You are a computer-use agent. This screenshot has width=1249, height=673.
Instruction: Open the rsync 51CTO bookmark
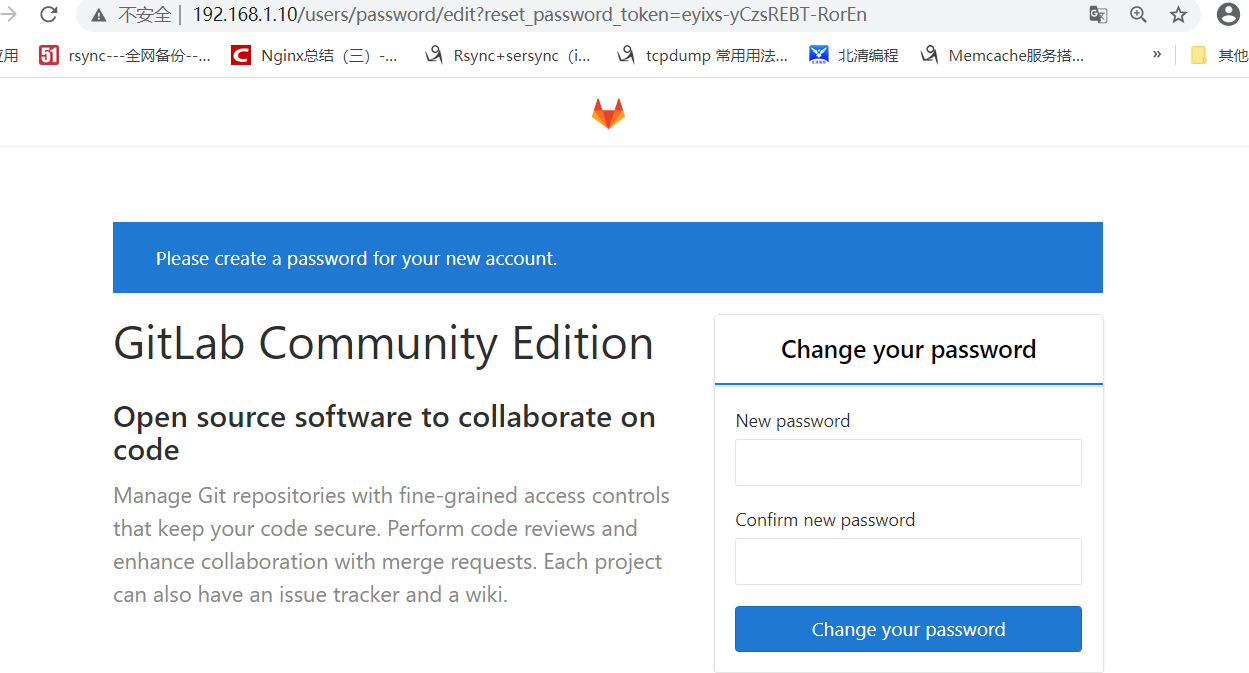125,56
